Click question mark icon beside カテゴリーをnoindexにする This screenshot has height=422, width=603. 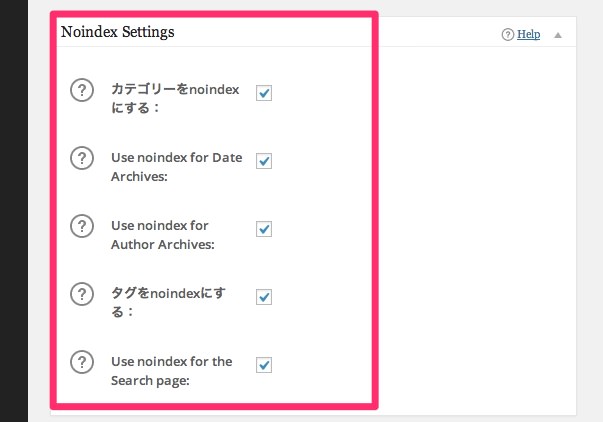point(82,90)
